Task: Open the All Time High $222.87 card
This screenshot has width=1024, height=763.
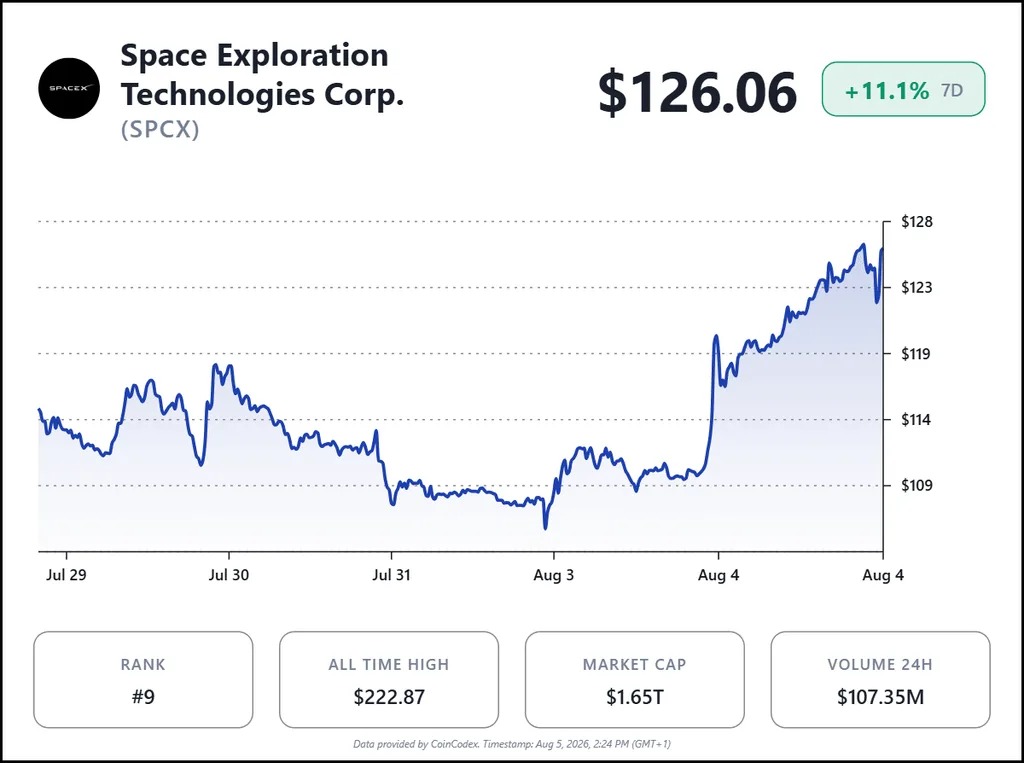Action: pyautogui.click(x=389, y=679)
